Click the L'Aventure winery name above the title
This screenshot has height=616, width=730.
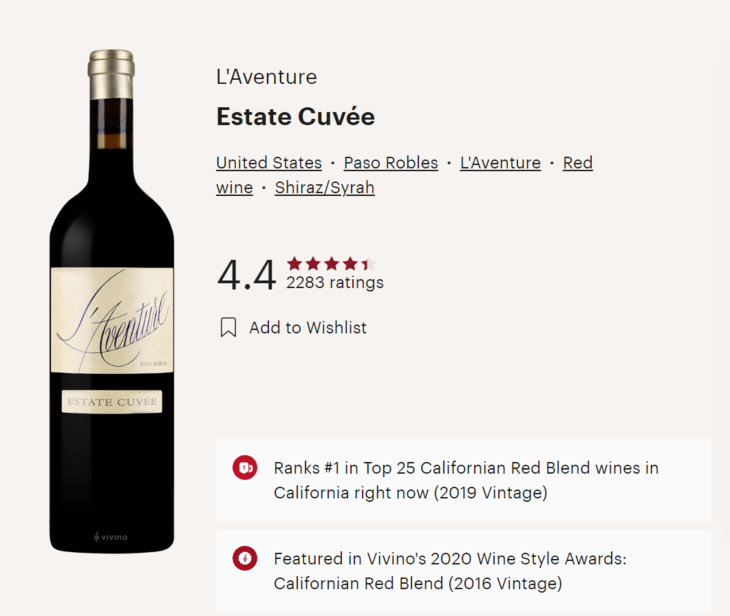tap(266, 77)
